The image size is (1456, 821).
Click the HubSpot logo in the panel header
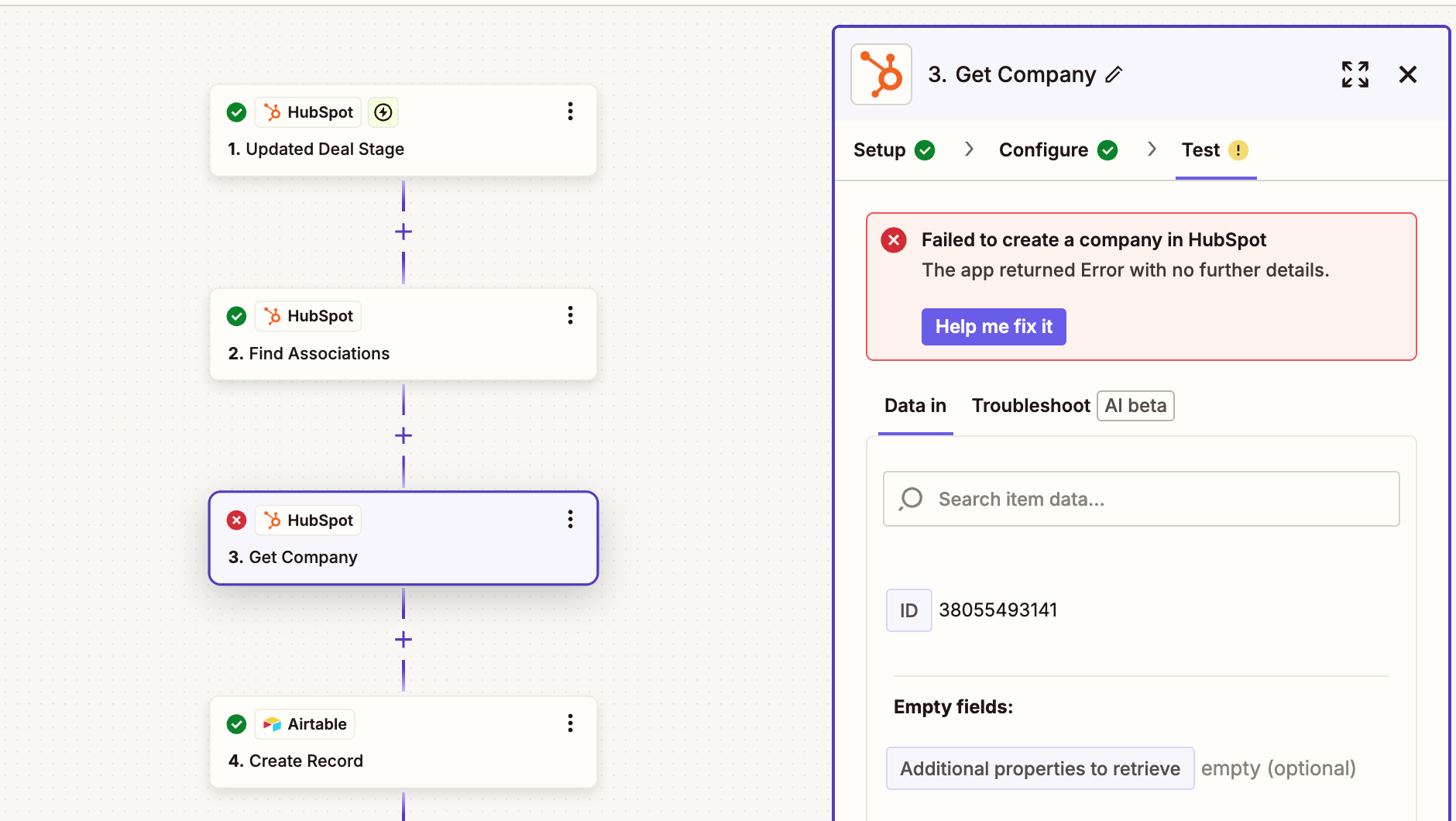881,74
